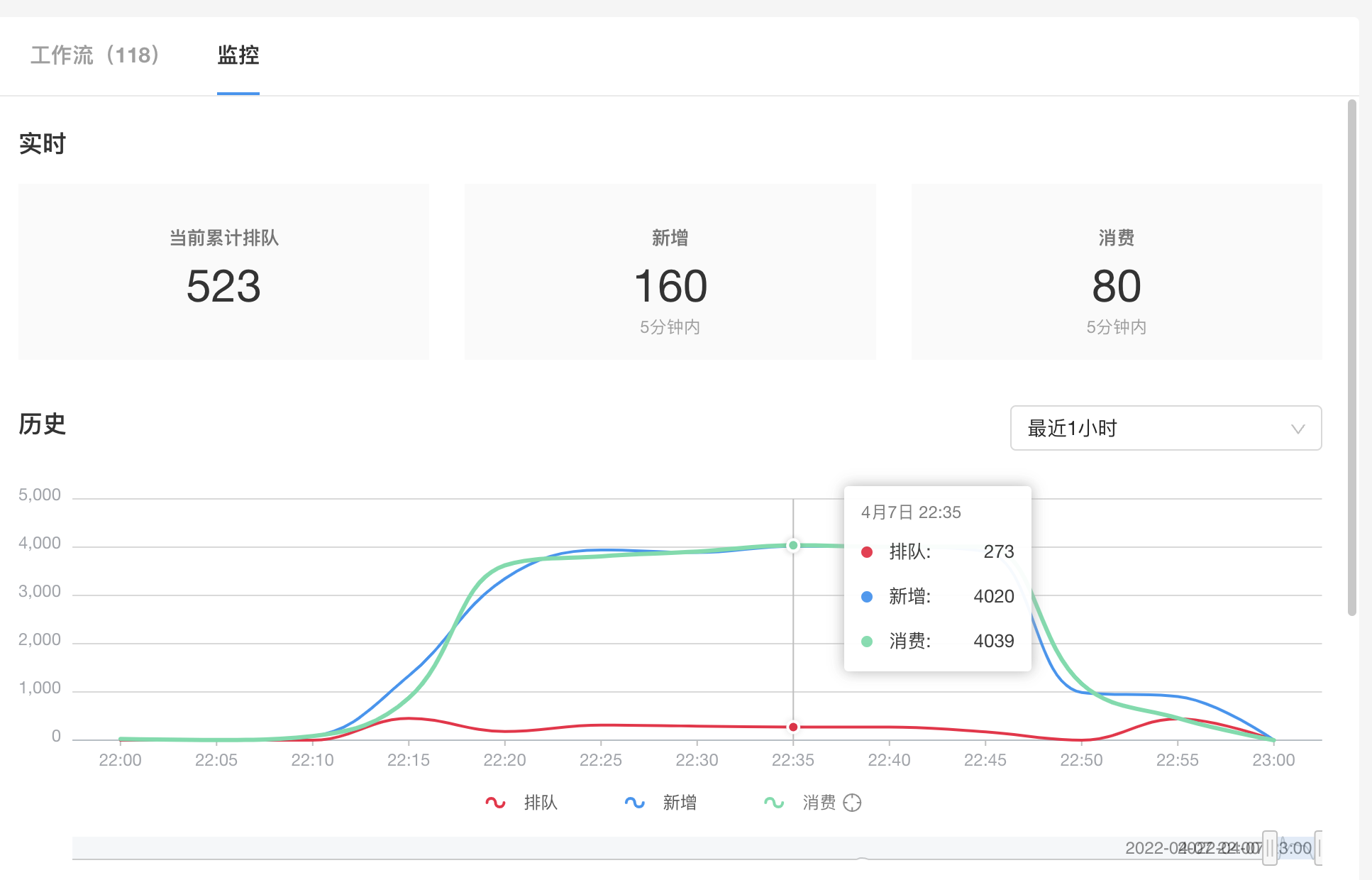Image resolution: width=1372 pixels, height=880 pixels.
Task: Click the 当前累计排队 523 card
Action: [x=223, y=271]
